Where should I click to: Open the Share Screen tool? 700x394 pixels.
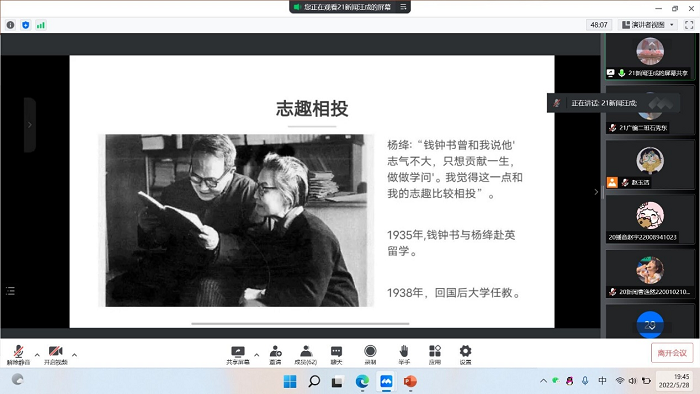[x=238, y=355]
